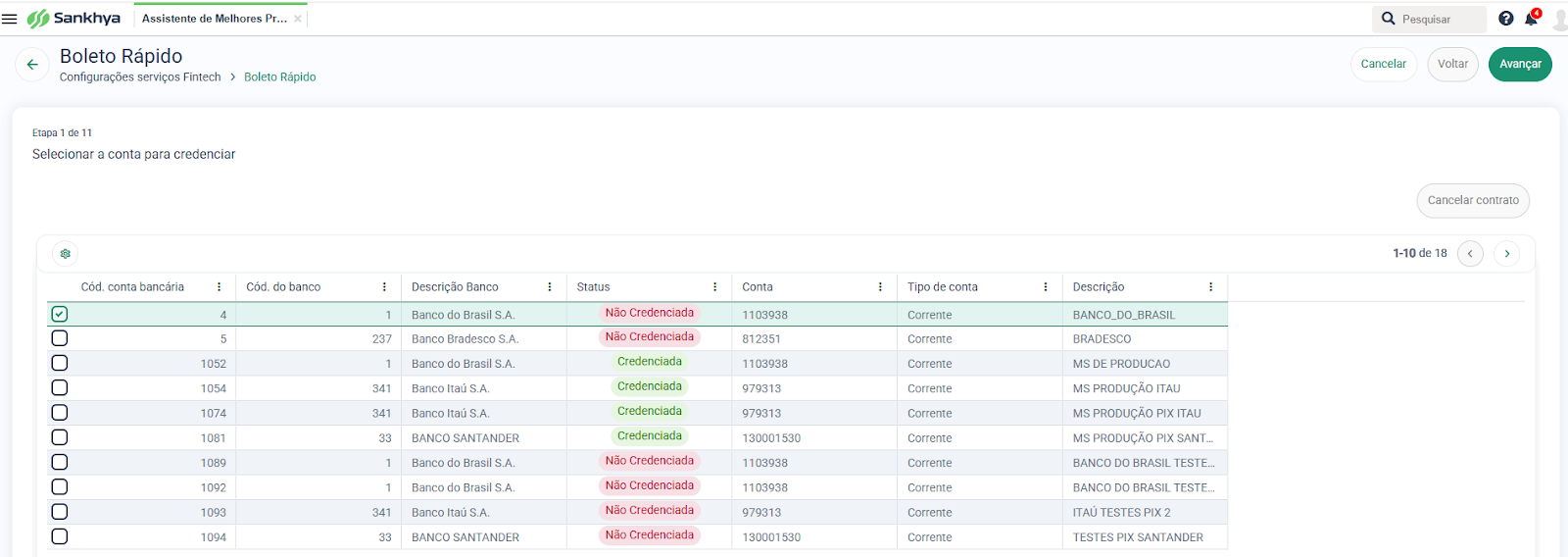
Task: Check the TESTES PIX SANTANDER checkbox
Action: [60, 536]
